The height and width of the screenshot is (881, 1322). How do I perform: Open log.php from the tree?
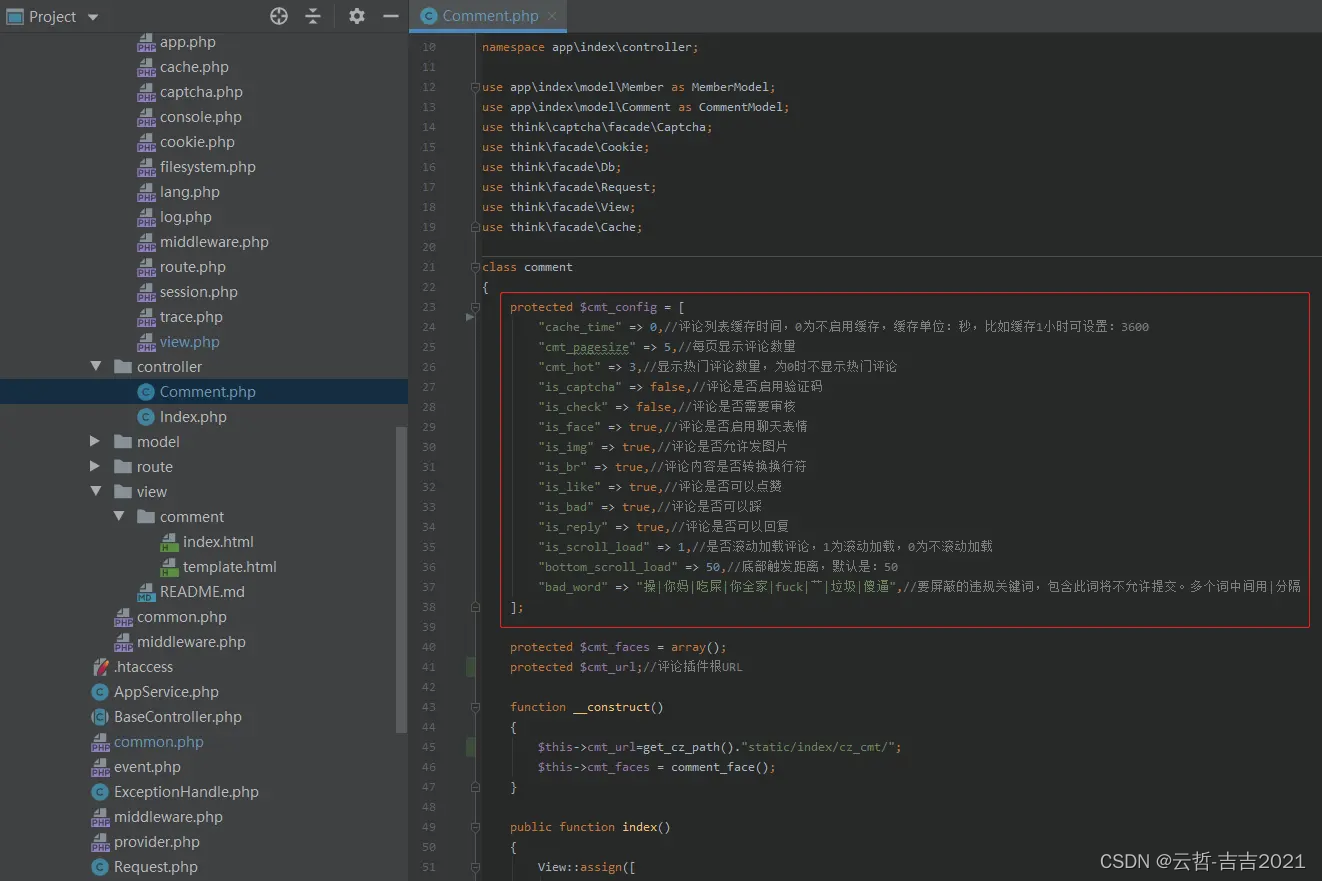pos(186,217)
